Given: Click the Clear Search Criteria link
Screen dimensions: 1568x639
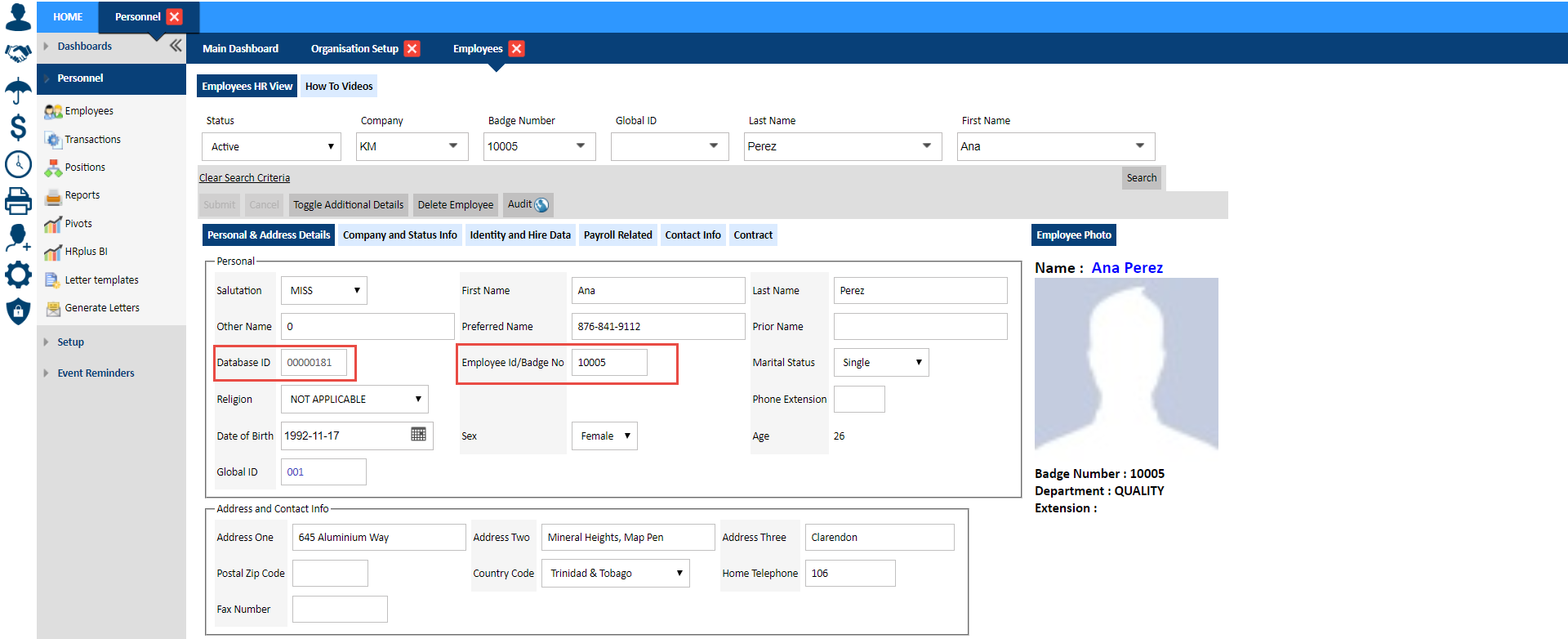Looking at the screenshot, I should pos(244,178).
